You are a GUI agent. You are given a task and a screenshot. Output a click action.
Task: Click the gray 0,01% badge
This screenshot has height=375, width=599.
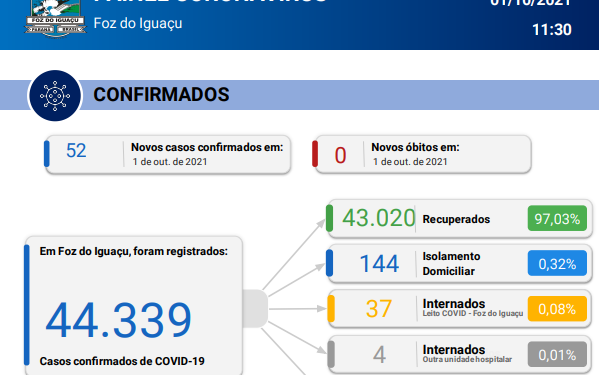tap(557, 354)
